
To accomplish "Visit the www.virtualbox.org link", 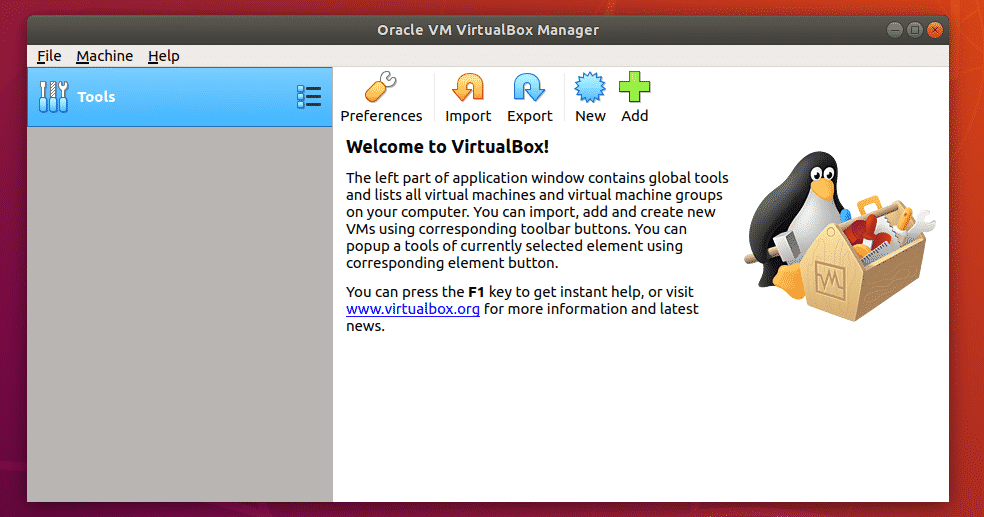I will [x=413, y=309].
